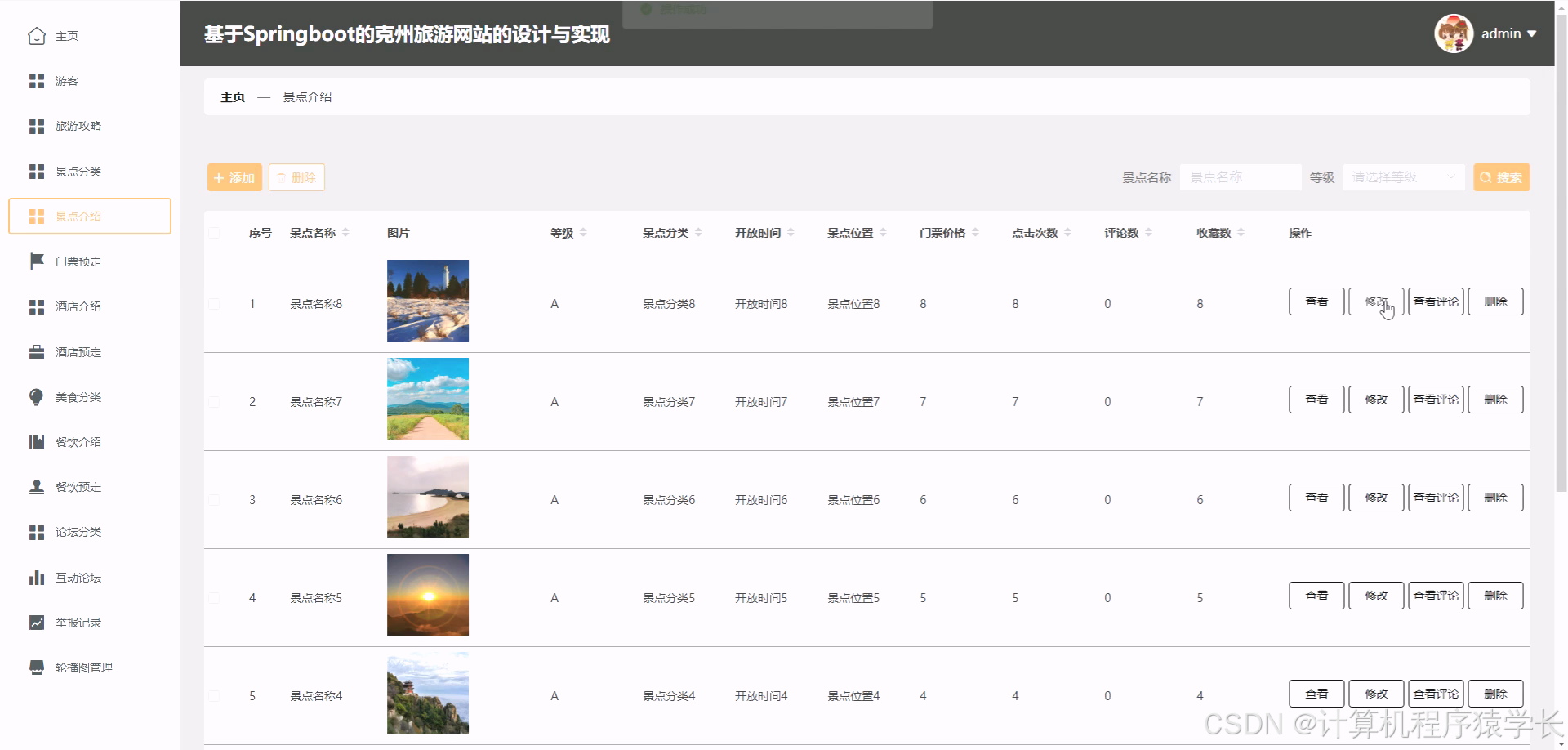Tick the checkbox for row 1 景点名称8
Screen dimensions: 1568x750
pos(214,303)
